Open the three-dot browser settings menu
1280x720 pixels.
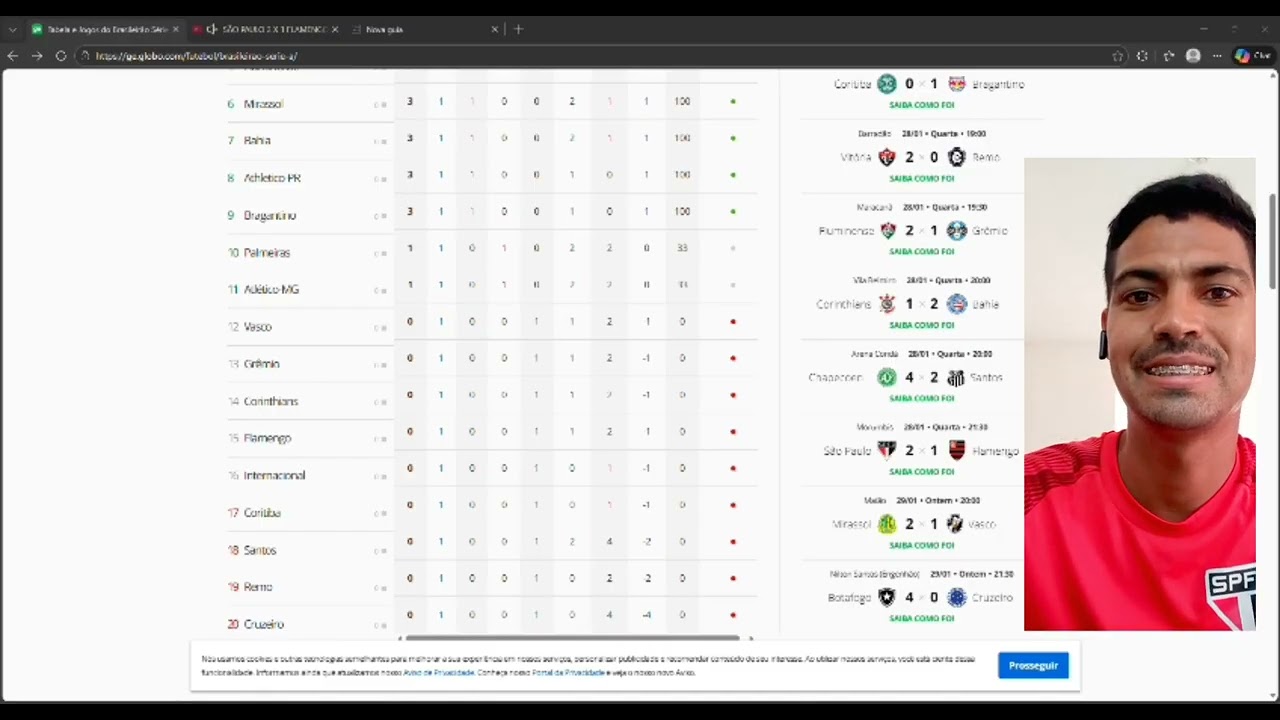click(1217, 56)
